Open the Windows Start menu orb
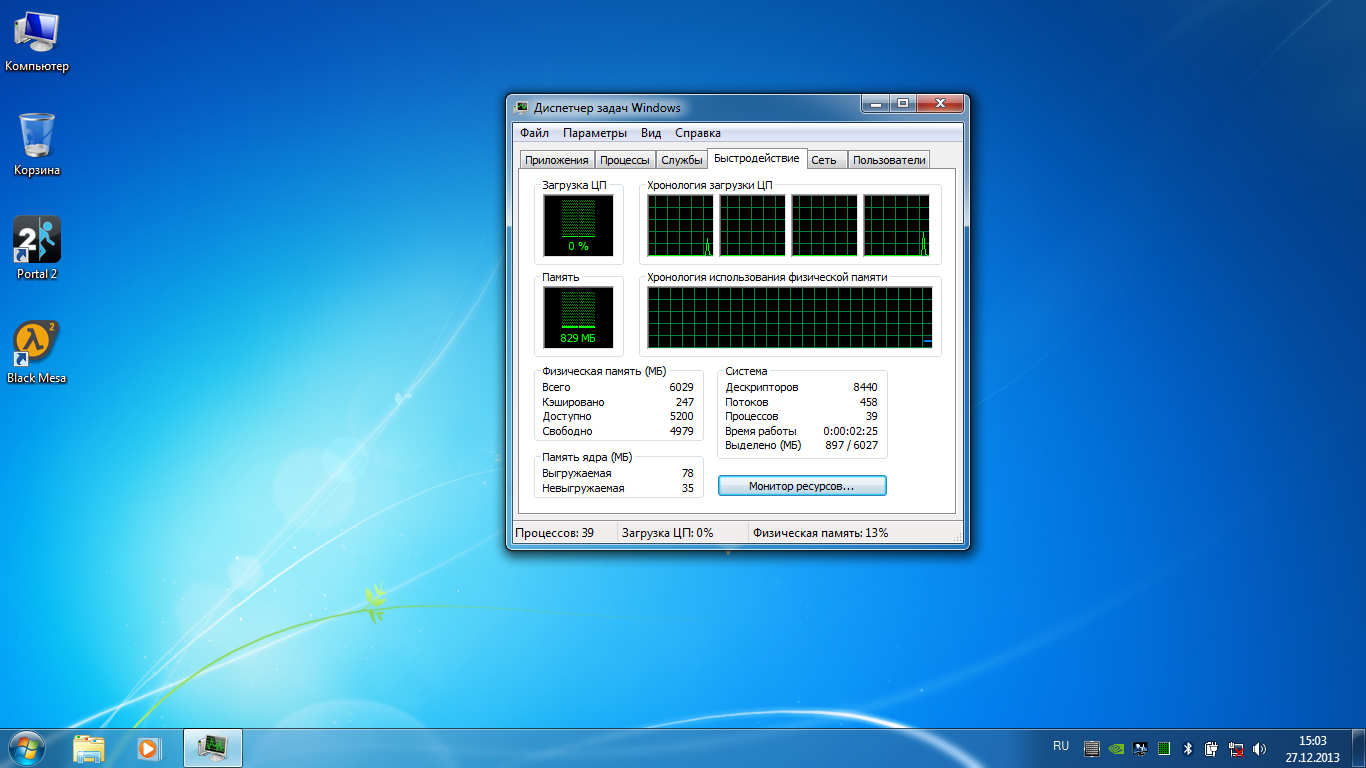 (x=27, y=747)
